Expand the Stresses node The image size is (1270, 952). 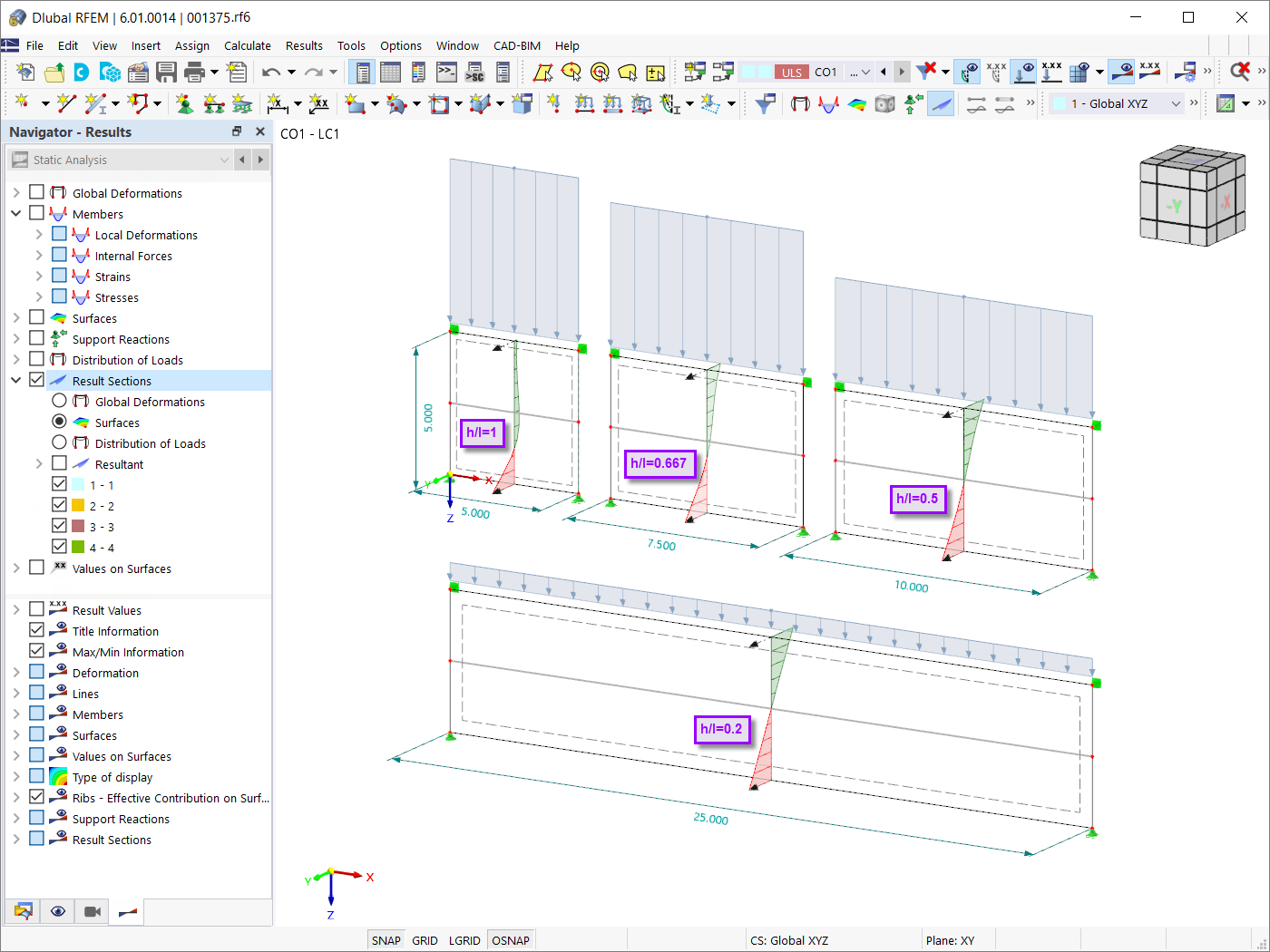tap(39, 297)
